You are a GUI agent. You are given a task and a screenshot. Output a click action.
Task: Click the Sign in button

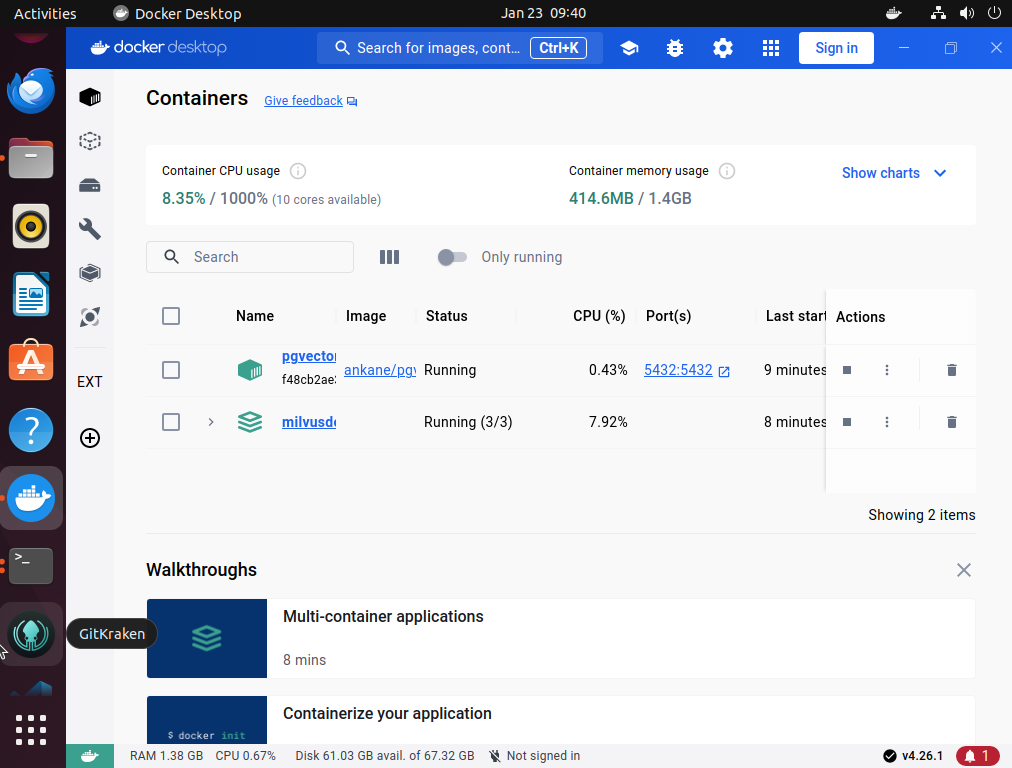(x=836, y=48)
